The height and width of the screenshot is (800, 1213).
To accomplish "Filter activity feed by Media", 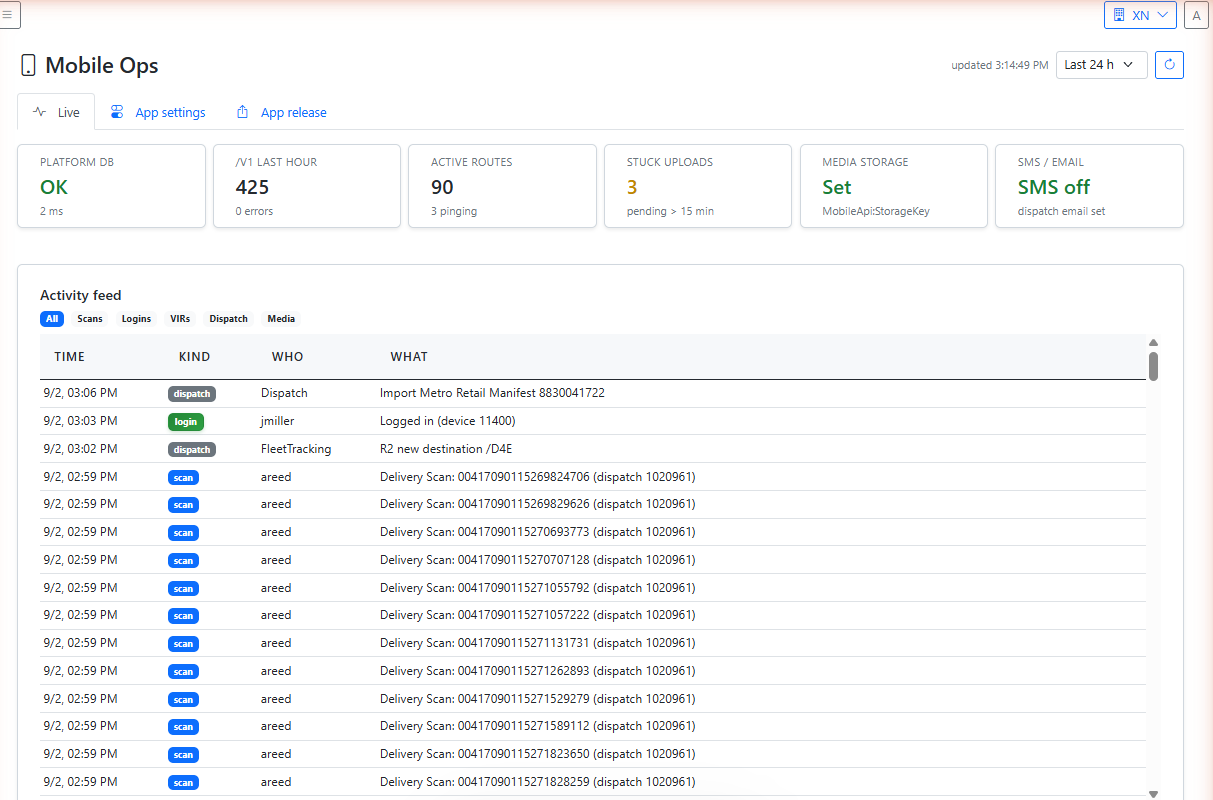I will click(281, 319).
